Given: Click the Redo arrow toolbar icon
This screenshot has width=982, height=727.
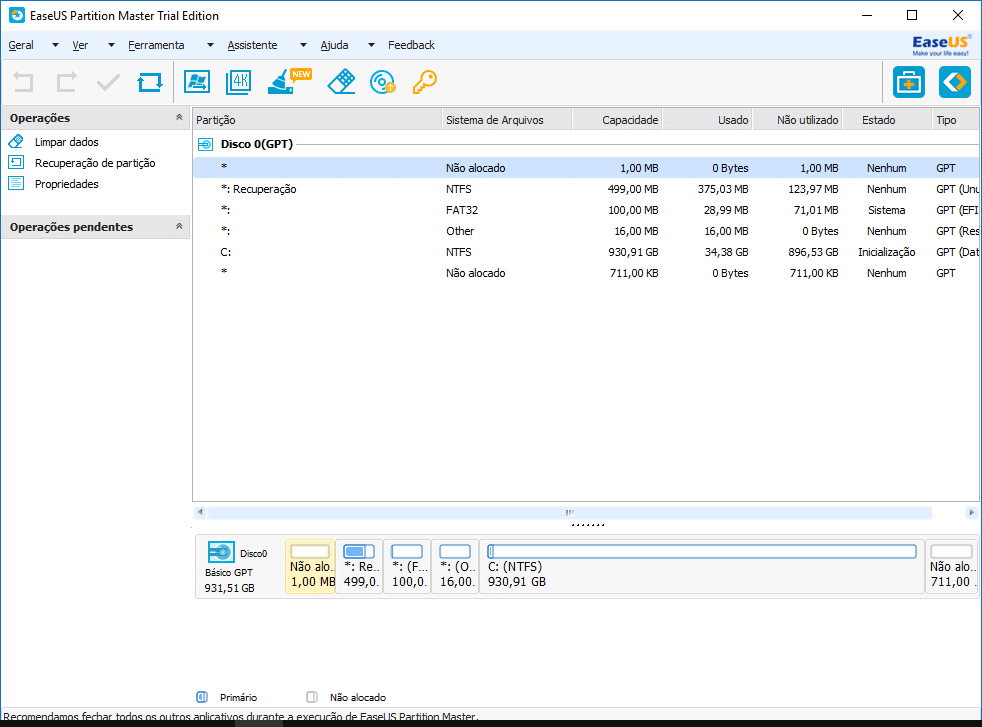Looking at the screenshot, I should tap(66, 82).
